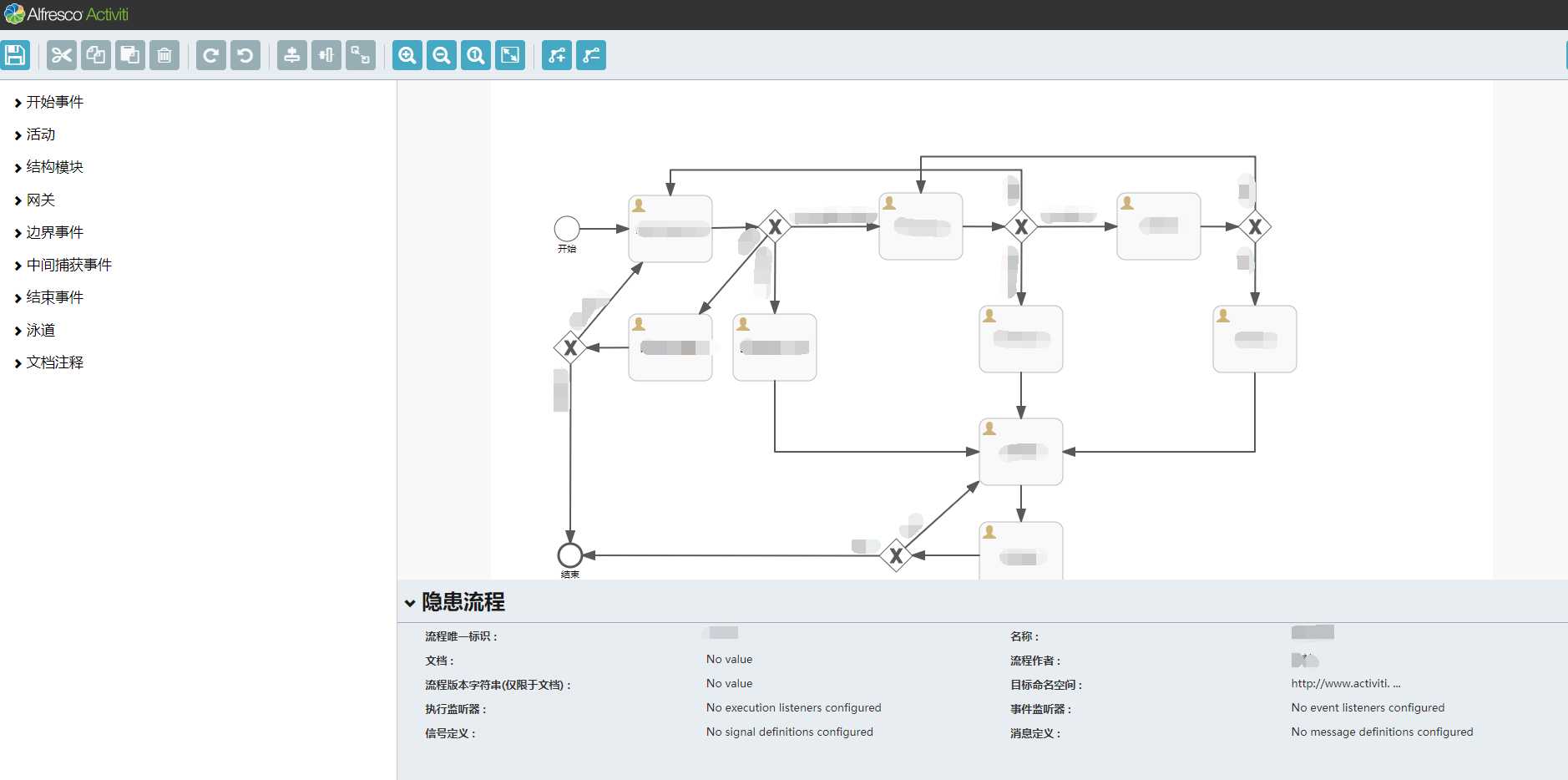Delete selected element with trash icon
This screenshot has width=1568, height=780.
(x=164, y=56)
